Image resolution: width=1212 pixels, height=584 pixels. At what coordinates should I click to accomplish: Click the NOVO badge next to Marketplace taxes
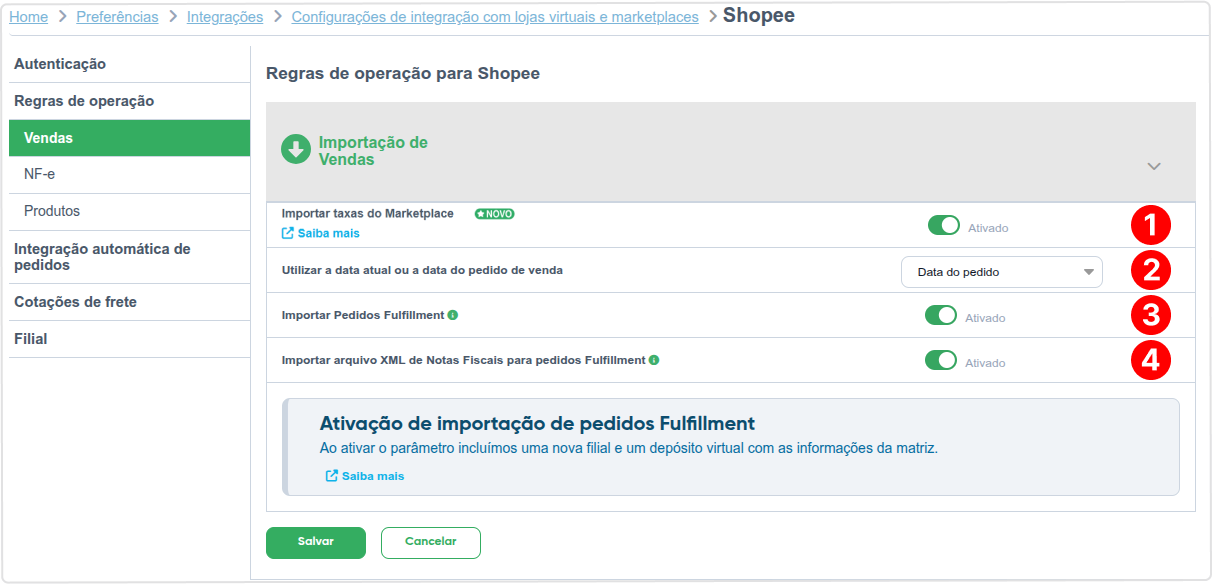(x=495, y=214)
